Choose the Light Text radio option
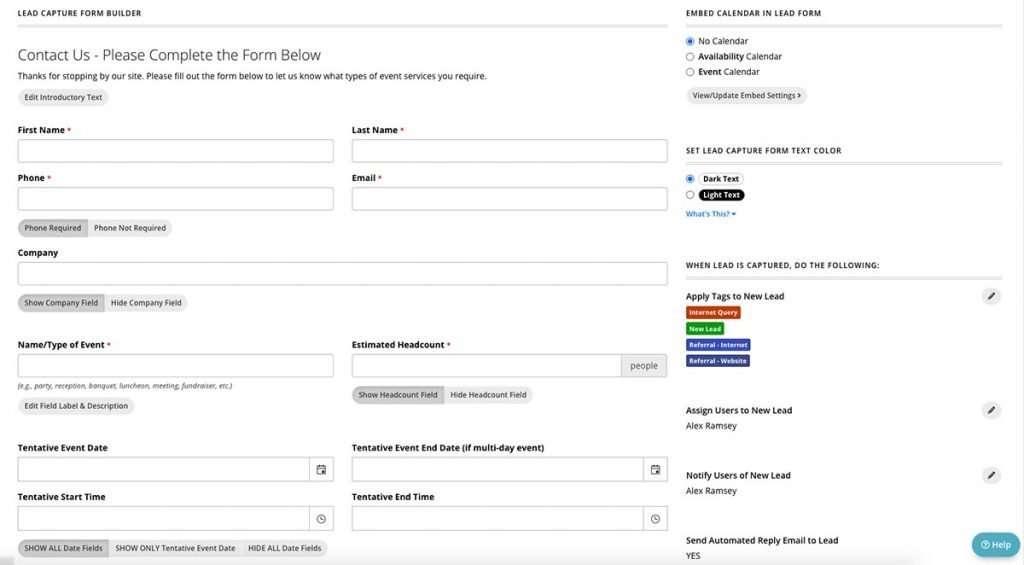1024x565 pixels. pos(690,195)
